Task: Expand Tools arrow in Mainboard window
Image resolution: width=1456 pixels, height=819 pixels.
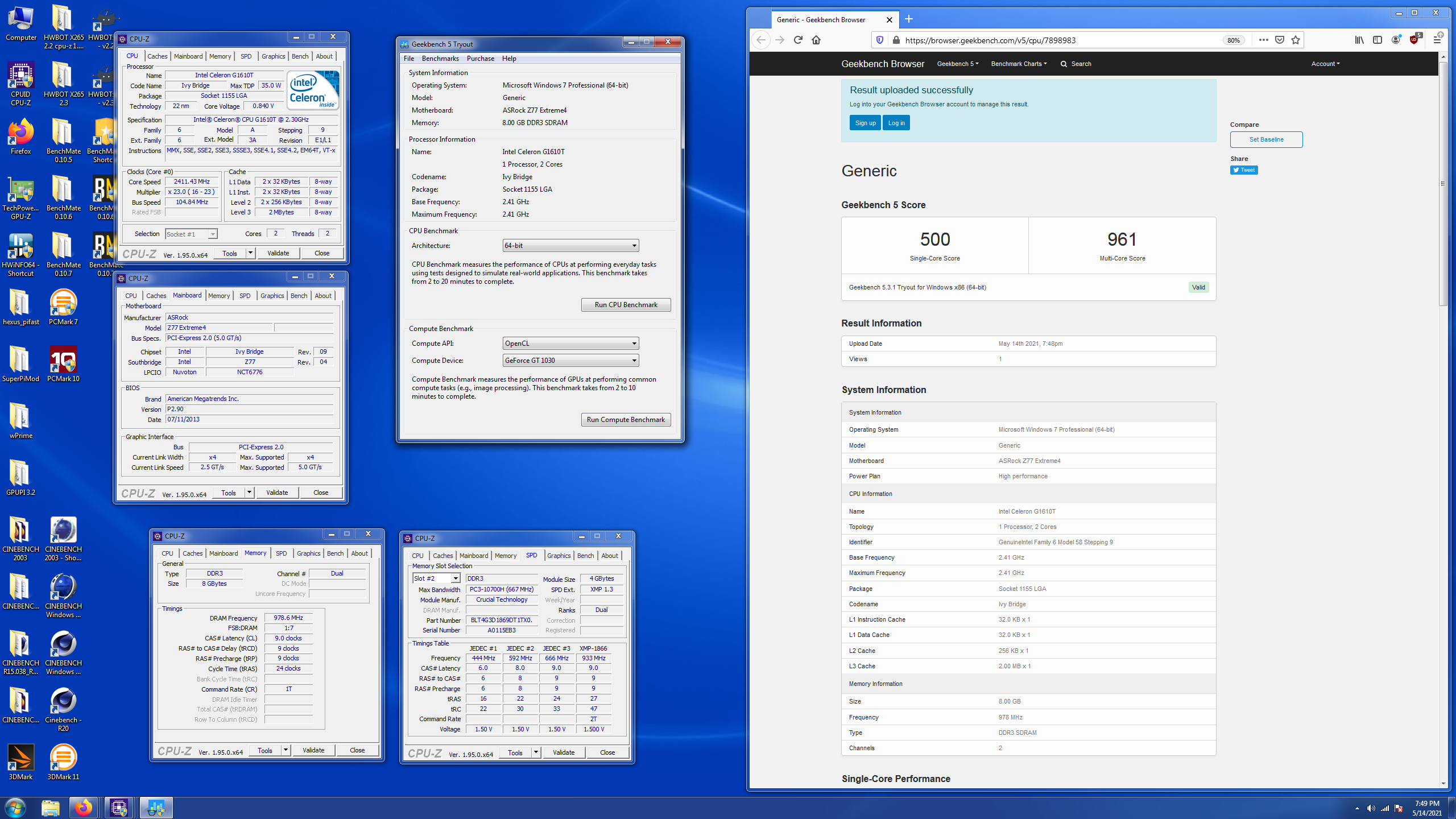Action: point(249,493)
